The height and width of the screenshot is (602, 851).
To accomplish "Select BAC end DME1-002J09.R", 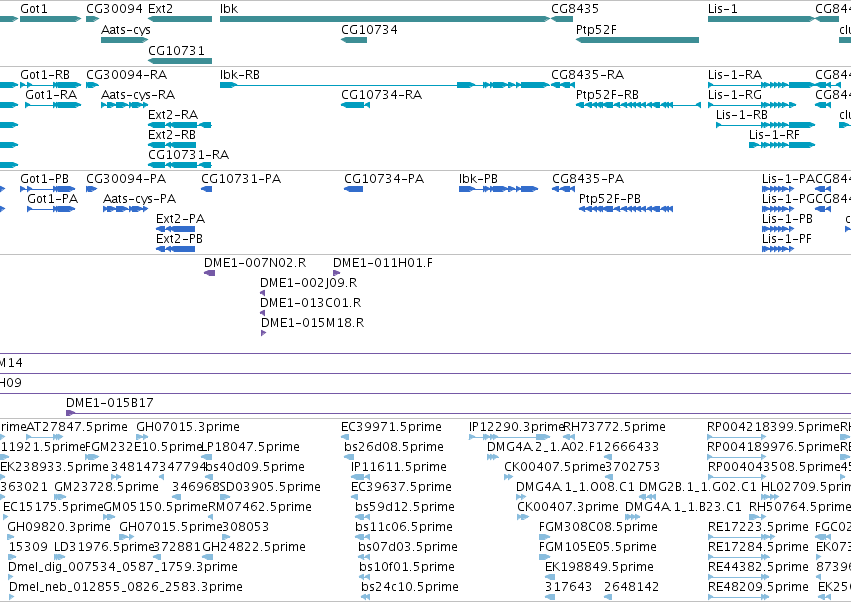I will [263, 293].
